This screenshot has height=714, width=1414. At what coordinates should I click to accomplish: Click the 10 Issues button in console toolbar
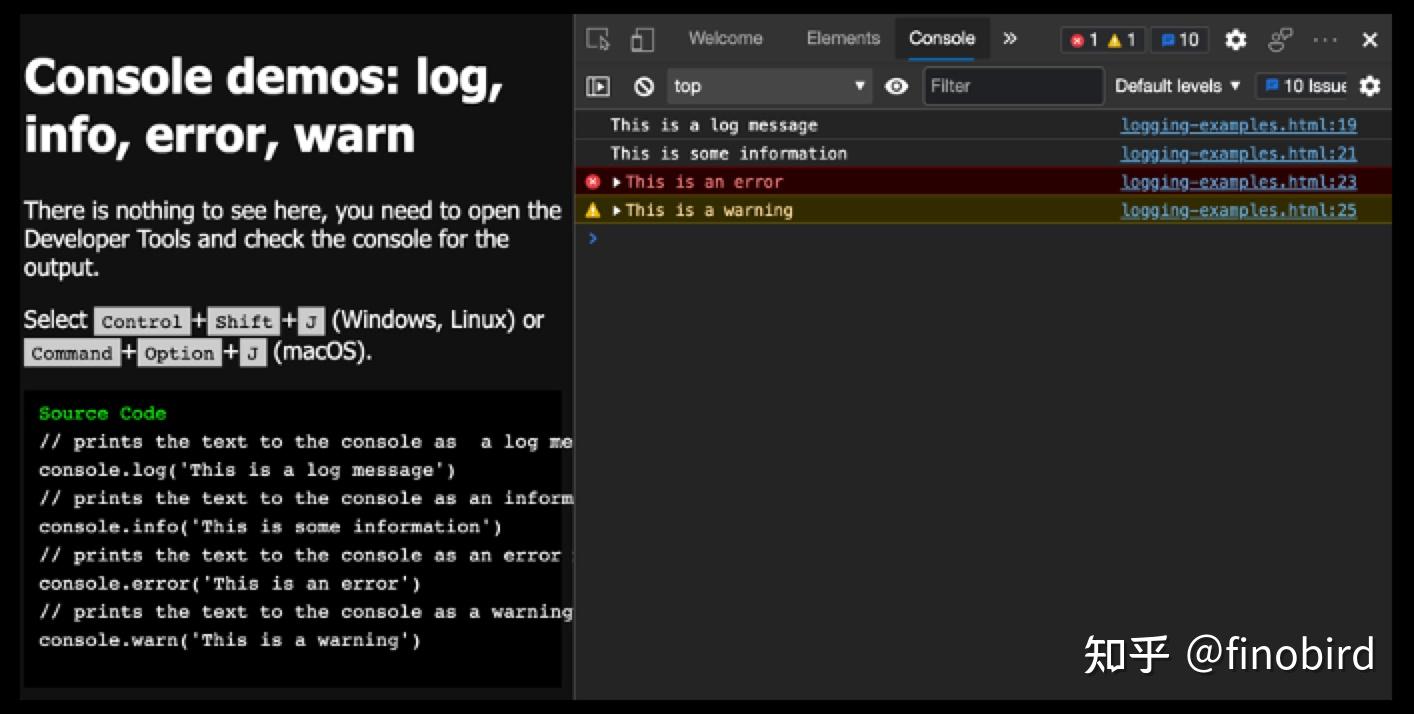pyautogui.click(x=1302, y=86)
